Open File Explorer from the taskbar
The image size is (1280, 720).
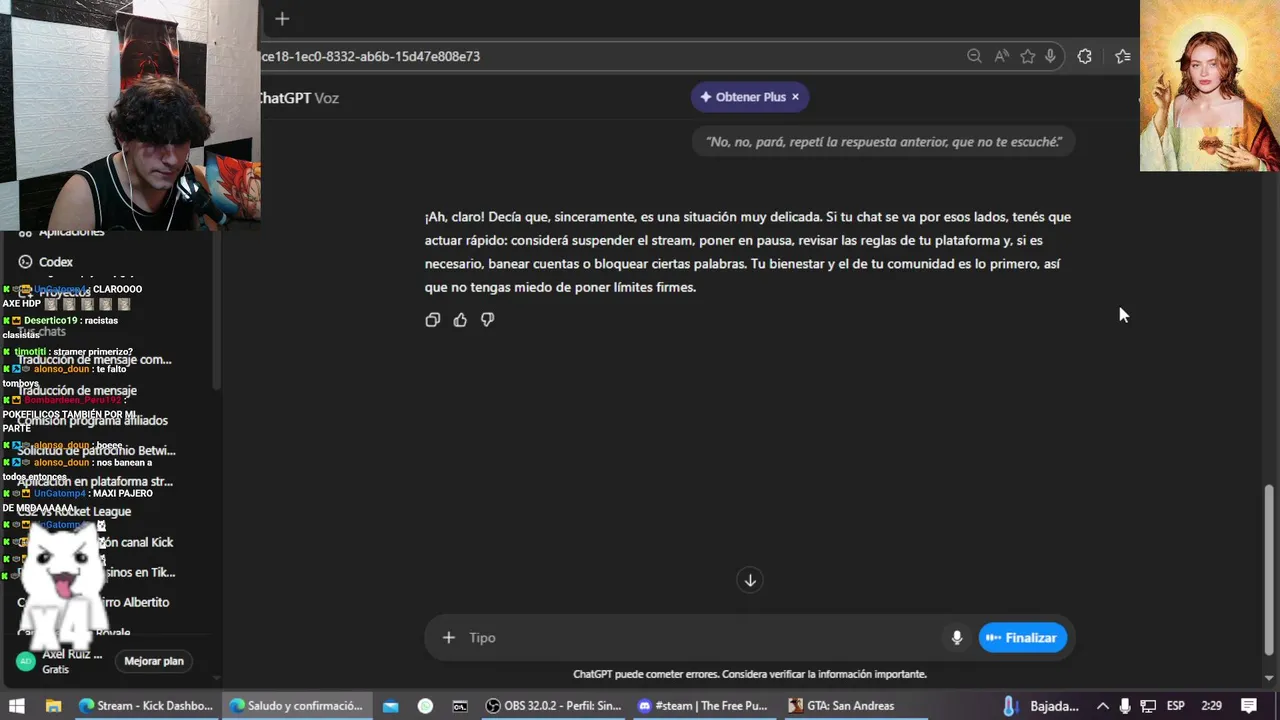(x=53, y=706)
